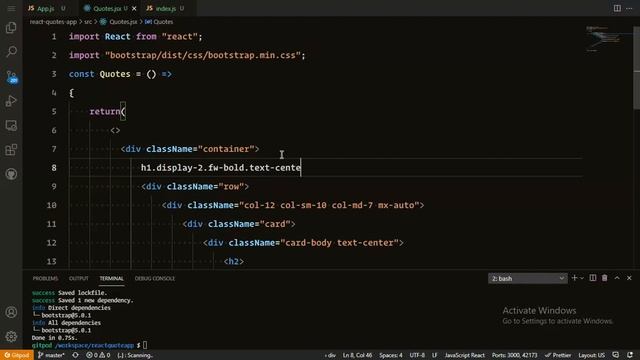Open editor More Actions ellipsis
This screenshot has width=640, height=360.
pyautogui.click(x=629, y=8)
